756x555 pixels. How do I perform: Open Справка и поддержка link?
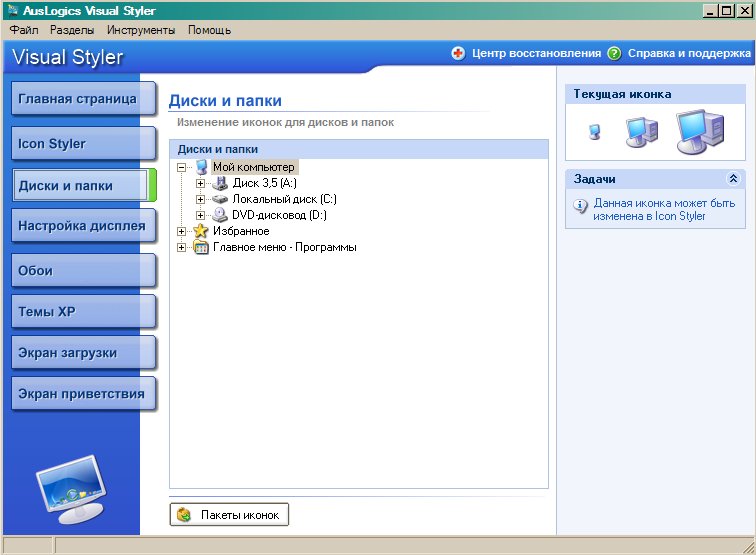point(689,53)
